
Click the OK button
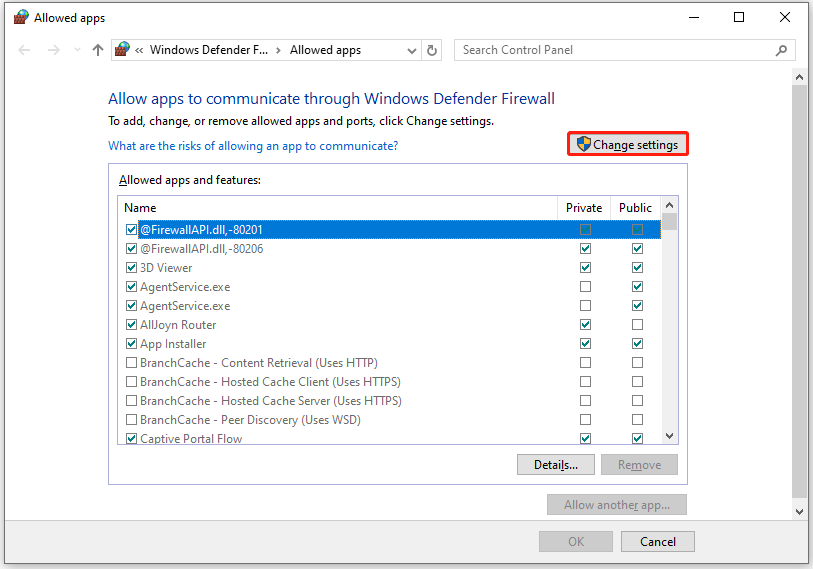tap(576, 542)
